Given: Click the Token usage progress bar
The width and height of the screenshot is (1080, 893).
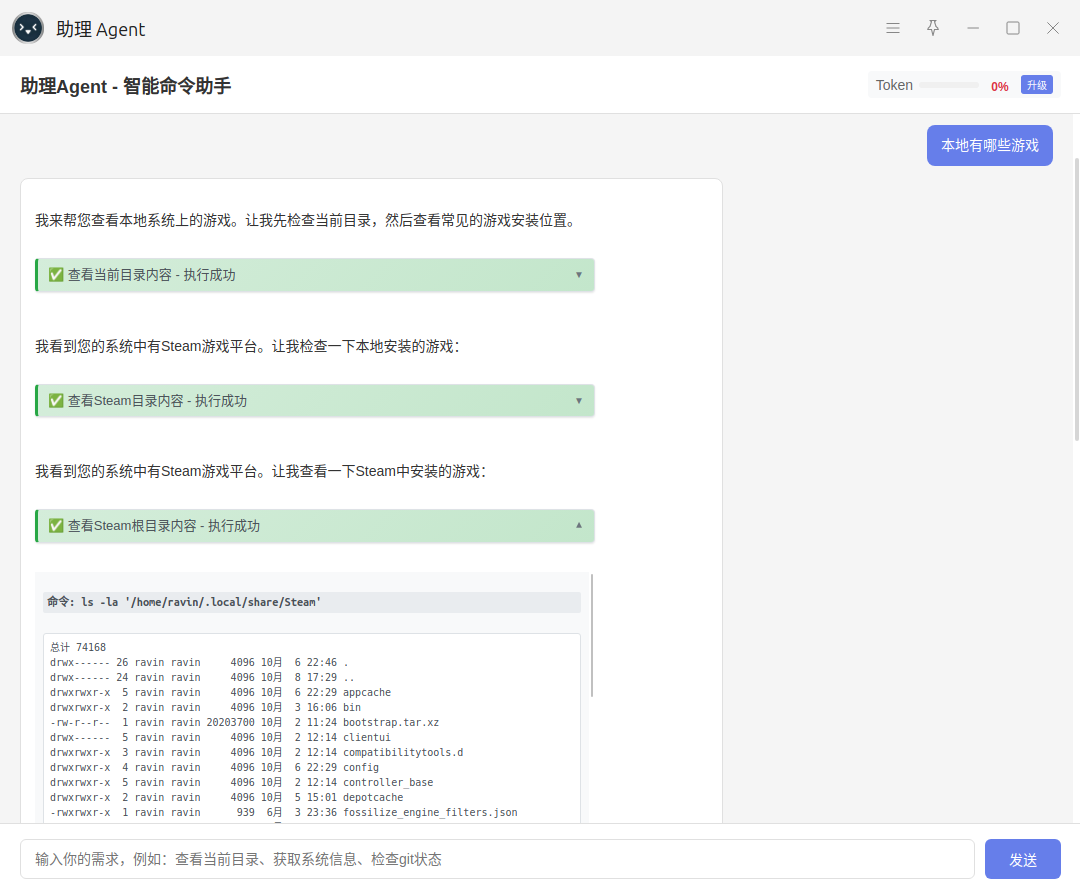Looking at the screenshot, I should point(948,86).
